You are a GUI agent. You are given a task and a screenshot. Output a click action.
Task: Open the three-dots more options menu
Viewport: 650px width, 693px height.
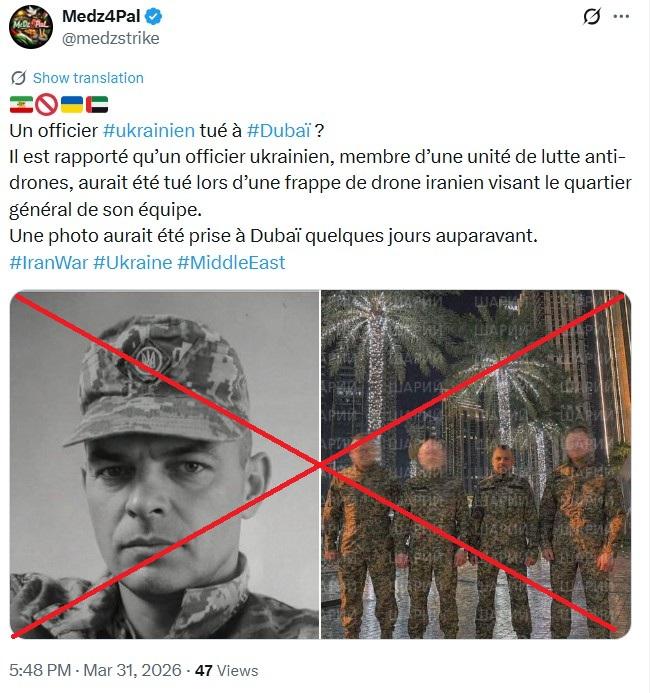pyautogui.click(x=621, y=17)
